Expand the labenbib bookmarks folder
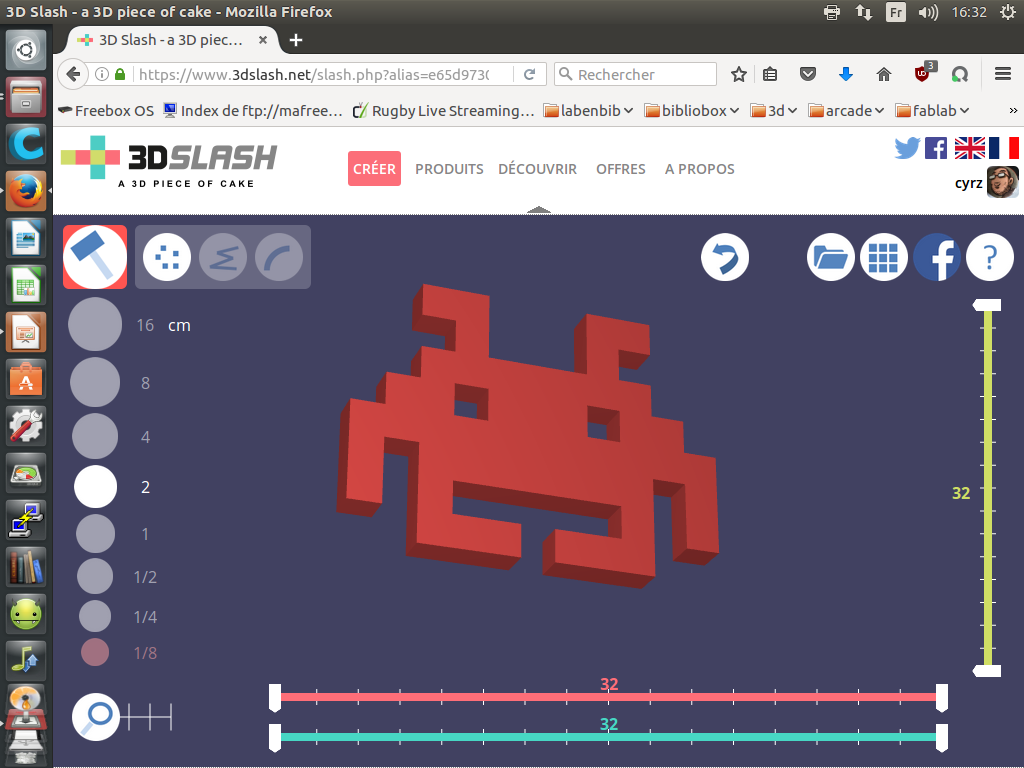This screenshot has height=768, width=1024. pos(588,111)
